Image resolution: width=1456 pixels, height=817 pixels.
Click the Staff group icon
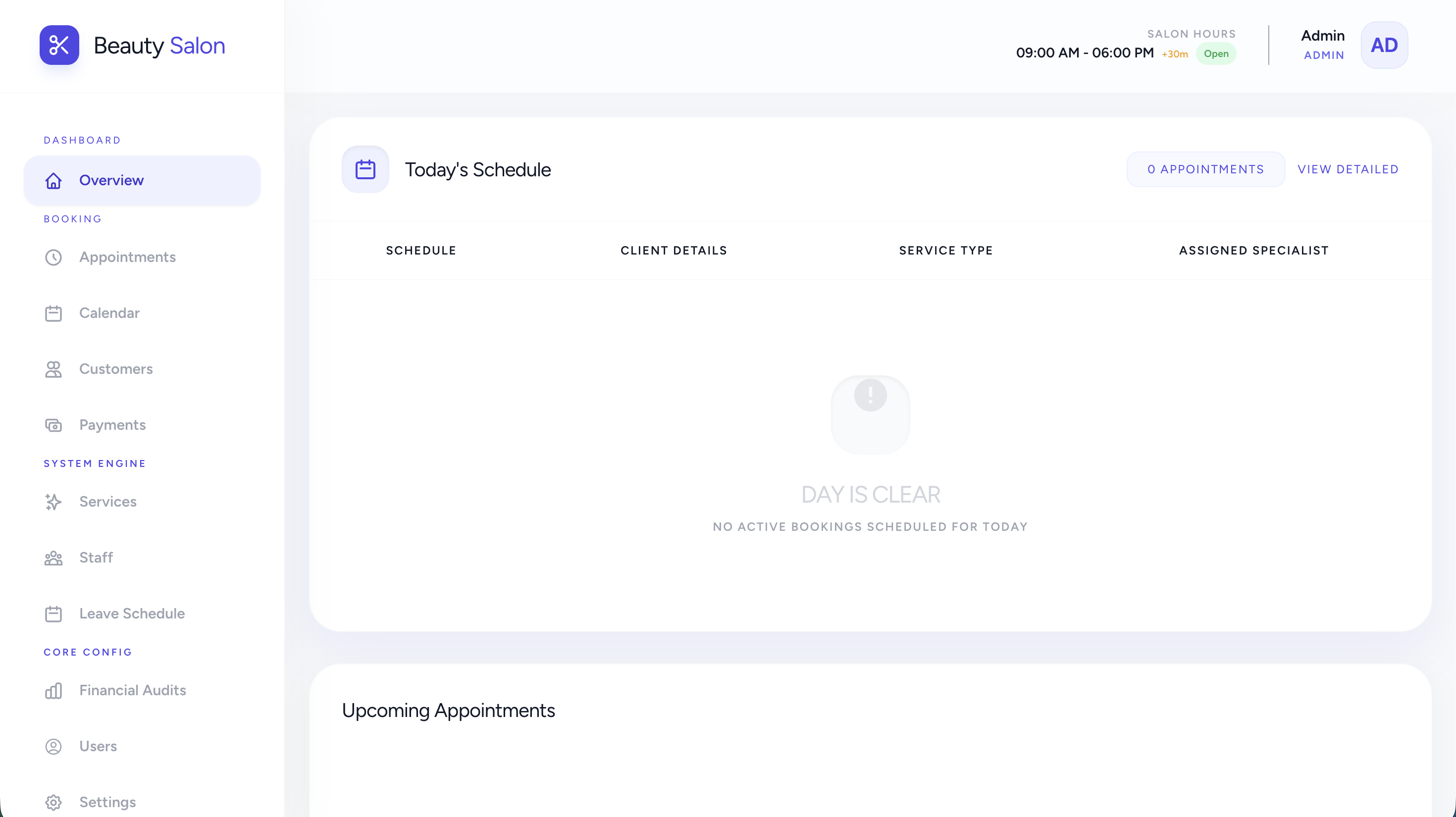point(53,558)
